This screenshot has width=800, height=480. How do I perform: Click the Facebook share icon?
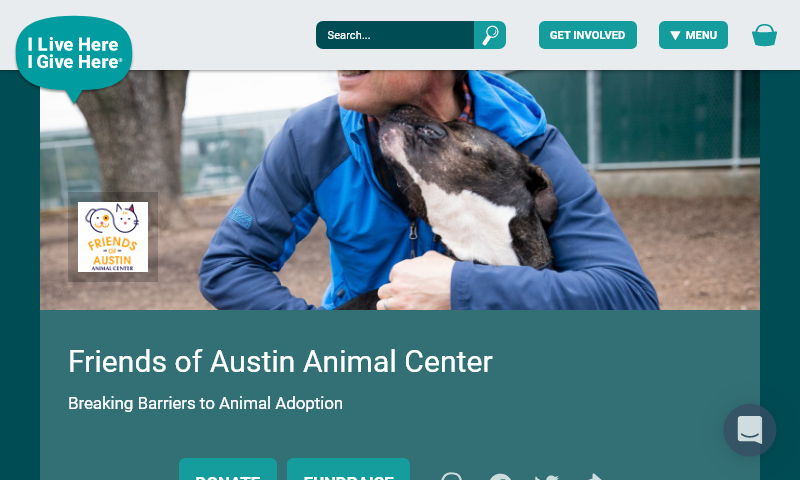click(500, 477)
